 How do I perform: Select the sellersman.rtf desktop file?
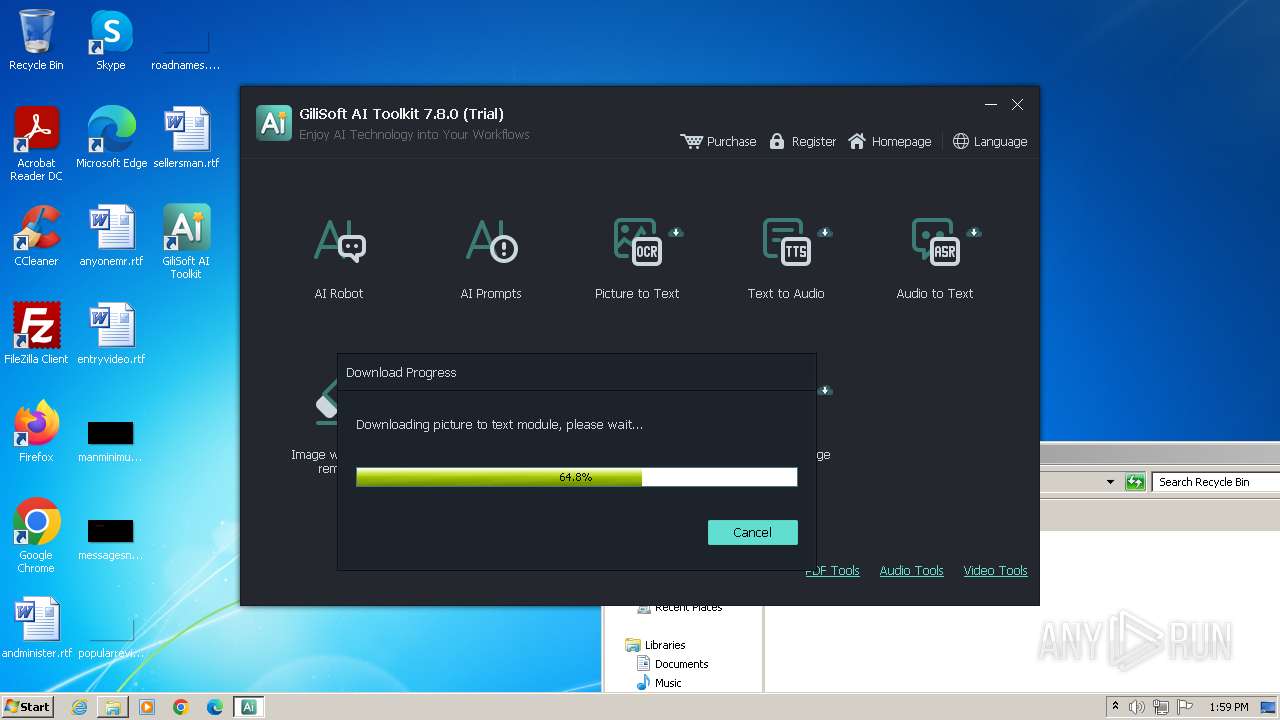pos(186,138)
